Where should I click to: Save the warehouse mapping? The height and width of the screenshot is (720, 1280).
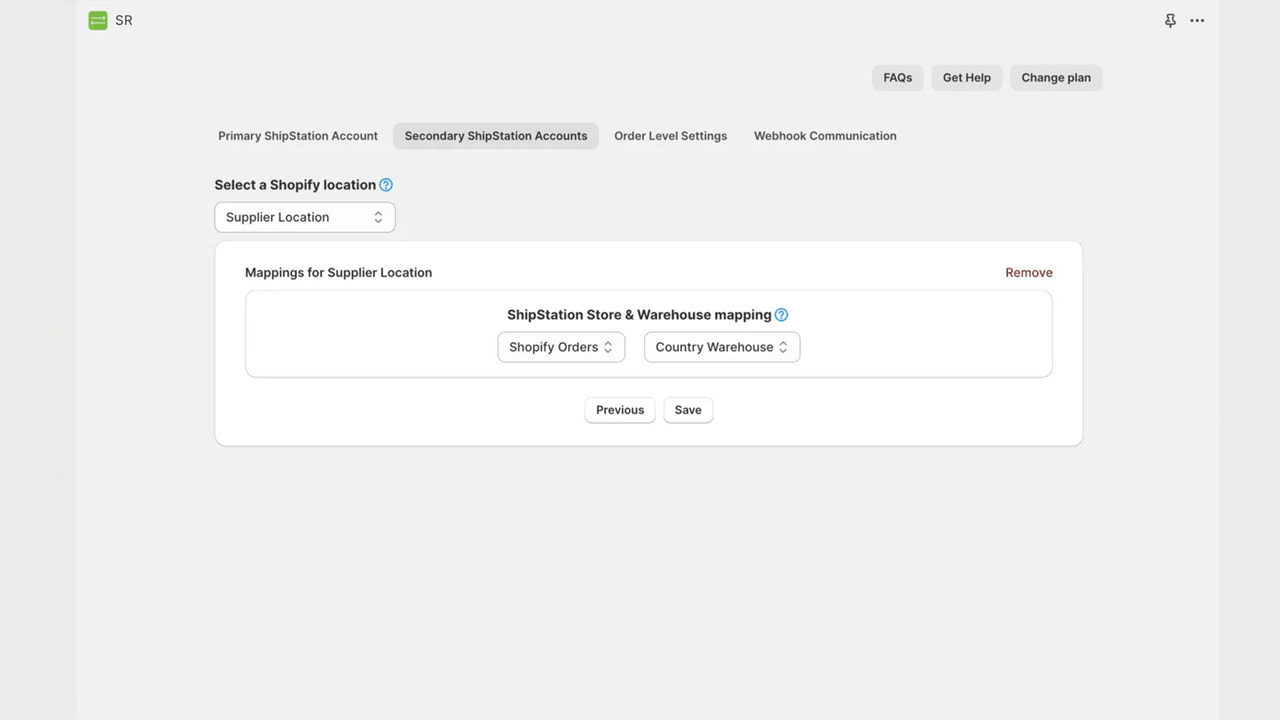pos(688,410)
